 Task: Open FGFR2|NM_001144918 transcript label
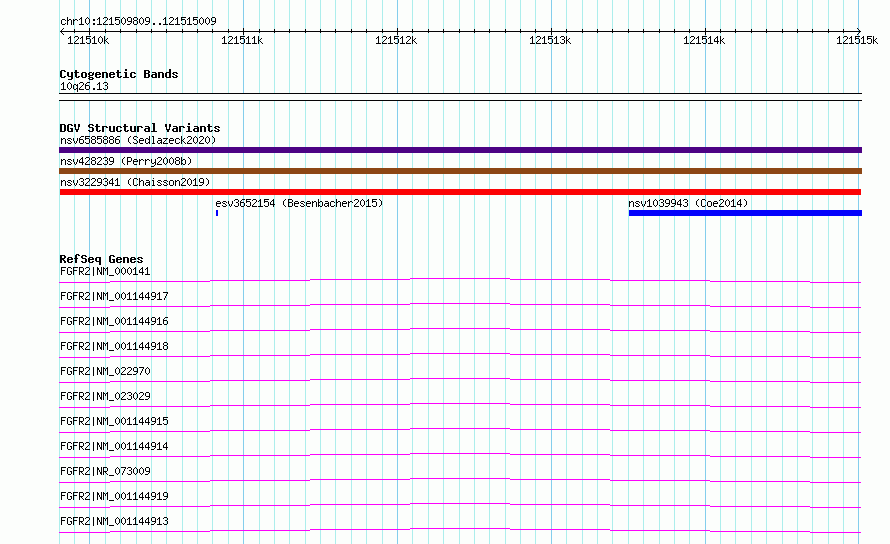point(114,346)
